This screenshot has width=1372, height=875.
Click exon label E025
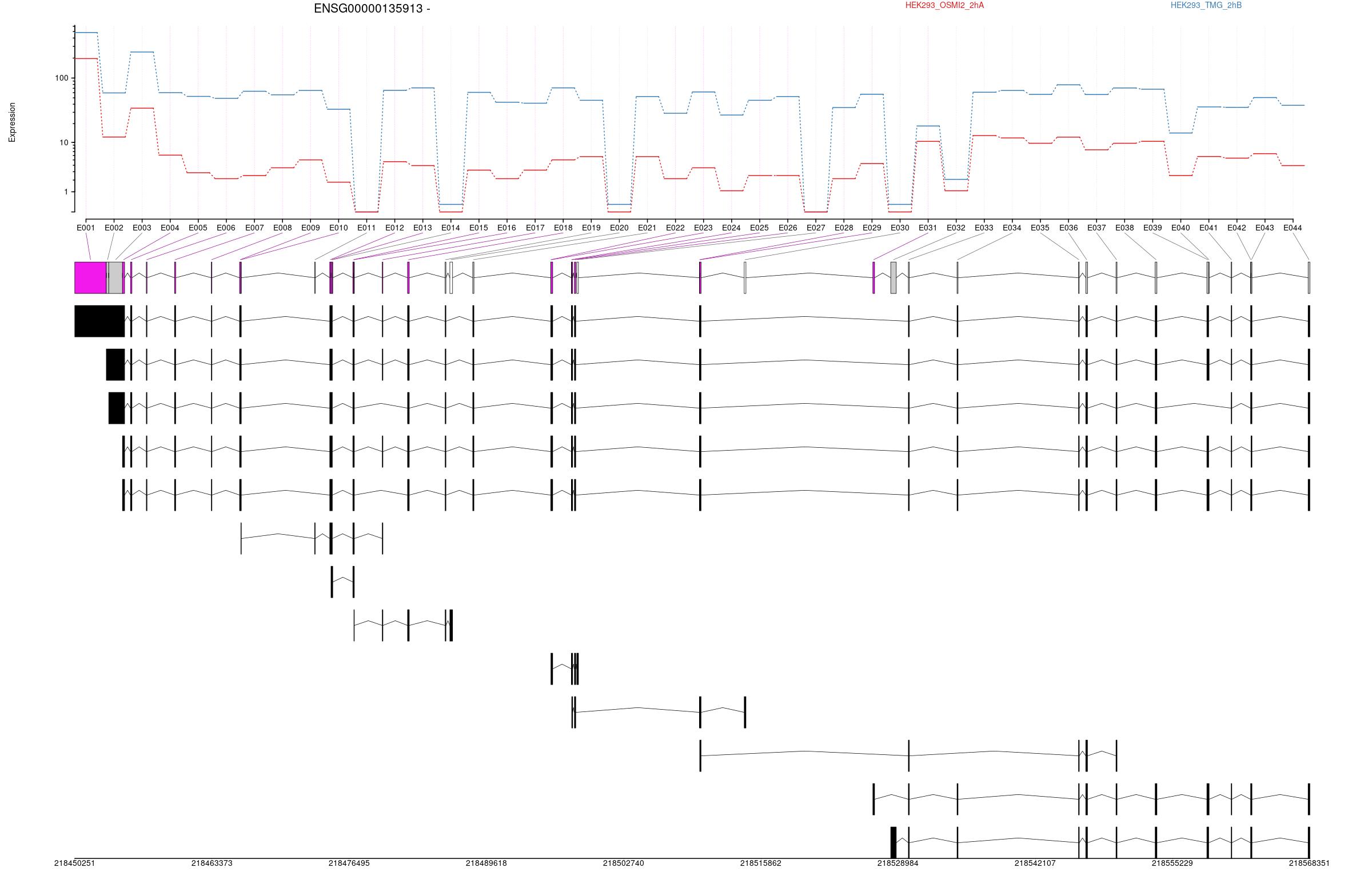click(759, 228)
